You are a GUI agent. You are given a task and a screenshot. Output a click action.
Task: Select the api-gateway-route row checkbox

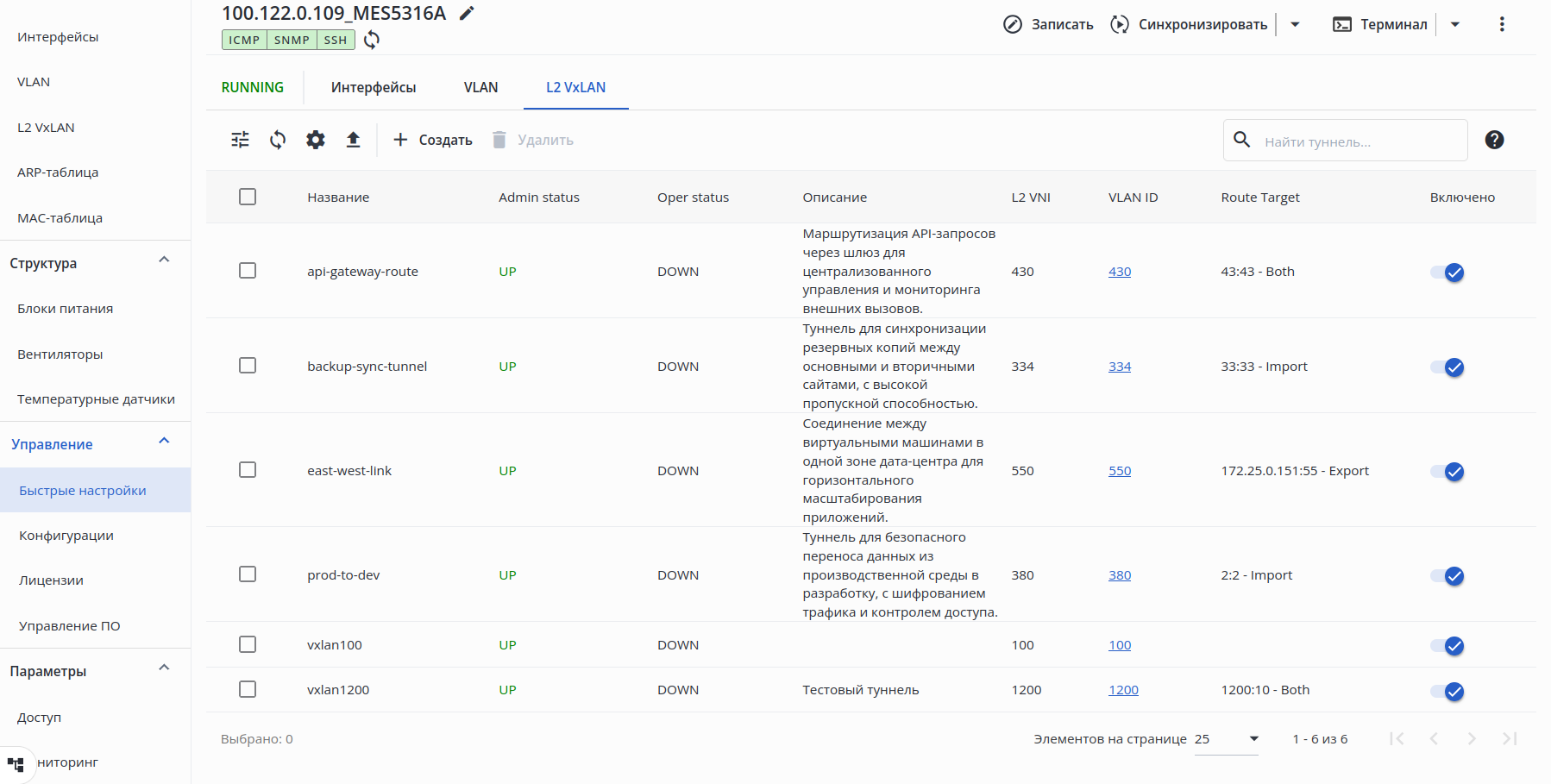tap(248, 271)
